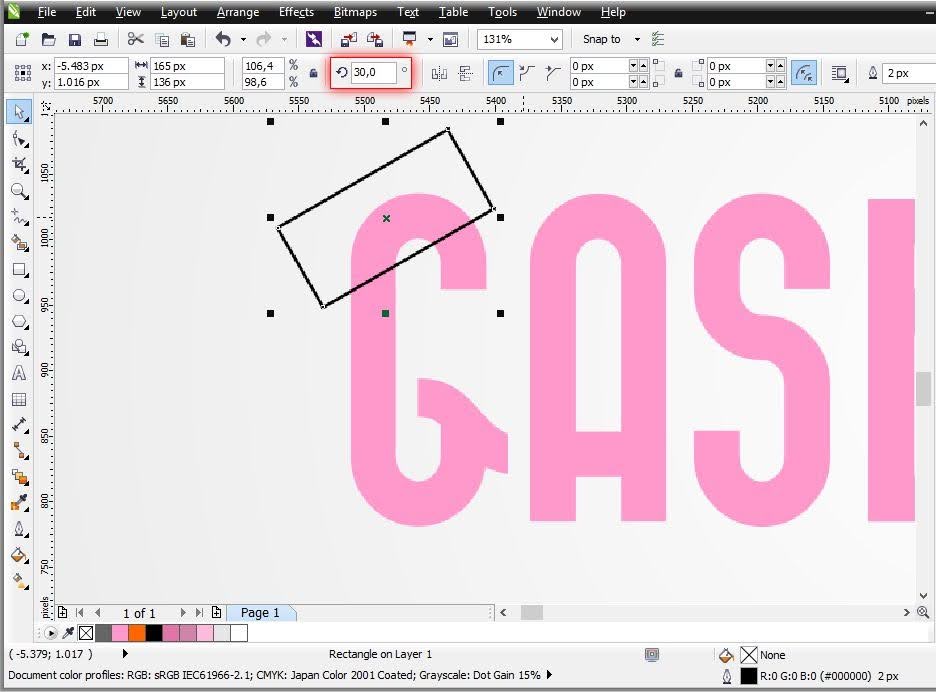Click the Import icon
The height and width of the screenshot is (692, 936).
349,39
